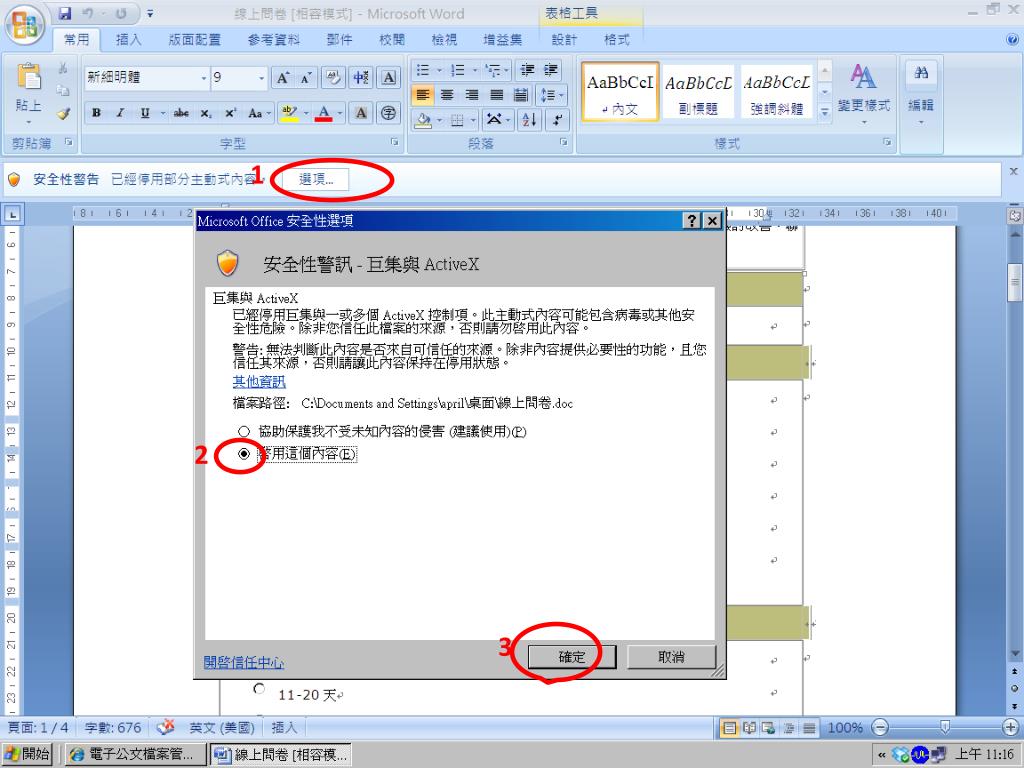Click the Clear Formatting icon

(333, 78)
